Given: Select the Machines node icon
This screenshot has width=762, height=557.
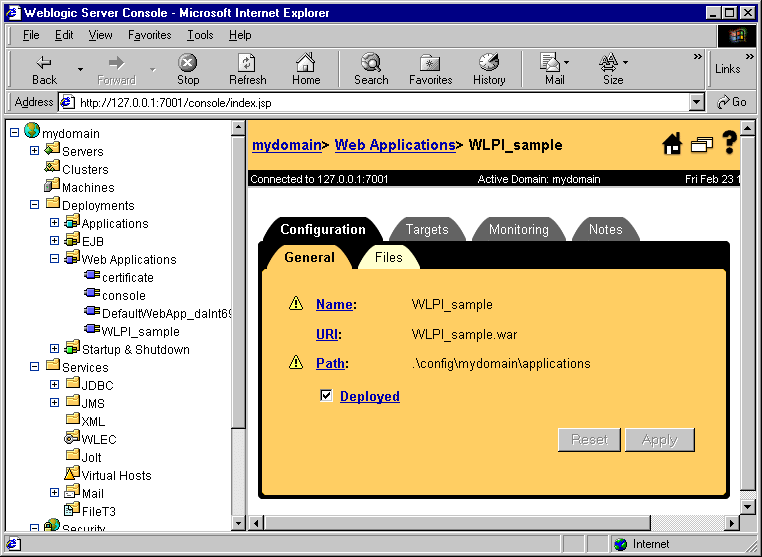Looking at the screenshot, I should 52,186.
